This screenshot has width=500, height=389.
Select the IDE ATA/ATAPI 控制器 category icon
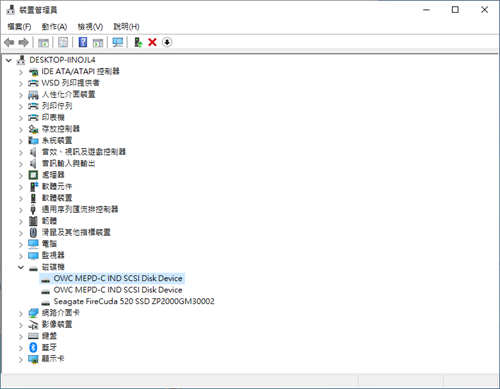(33, 71)
